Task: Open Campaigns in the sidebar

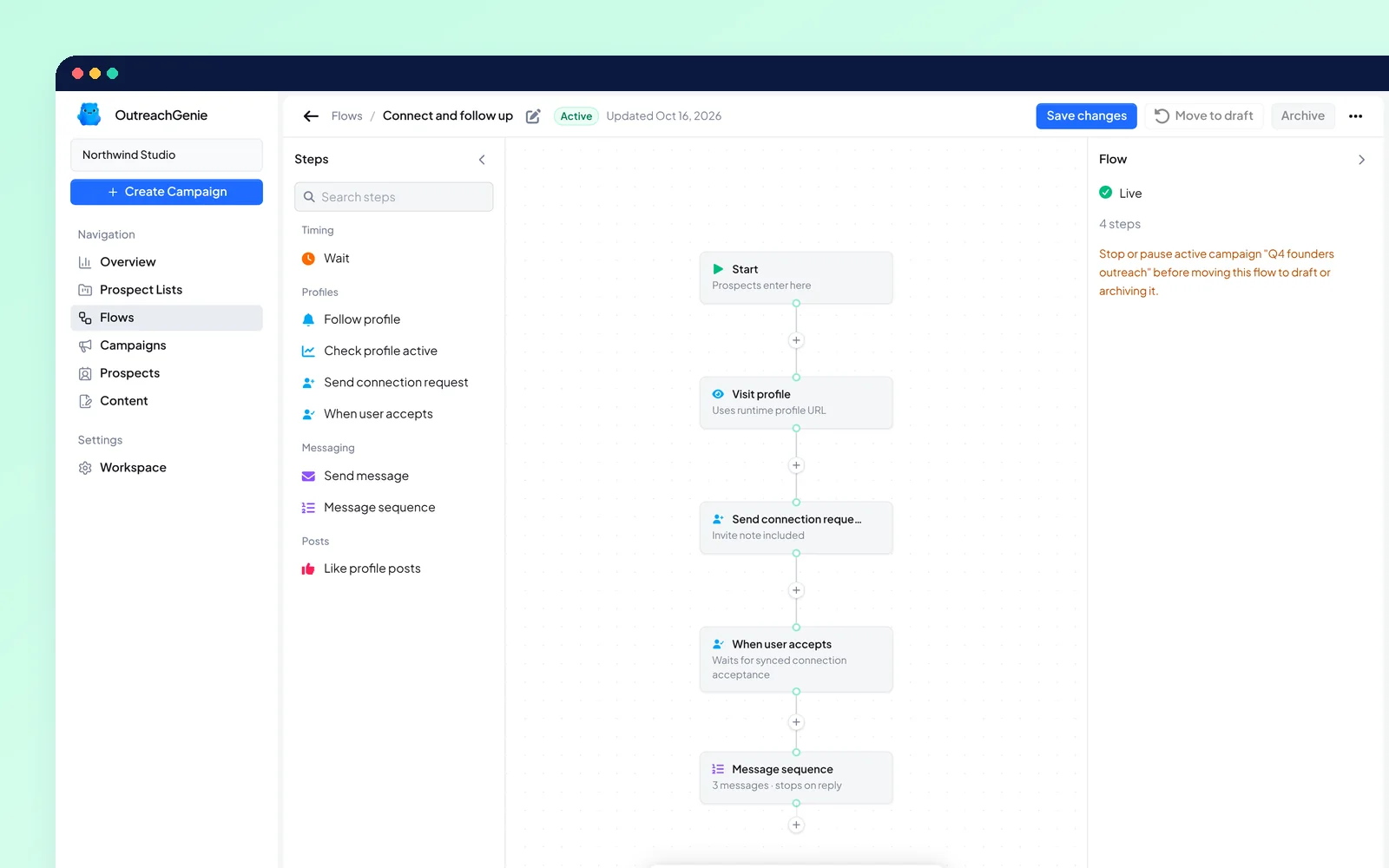Action: (x=167, y=345)
